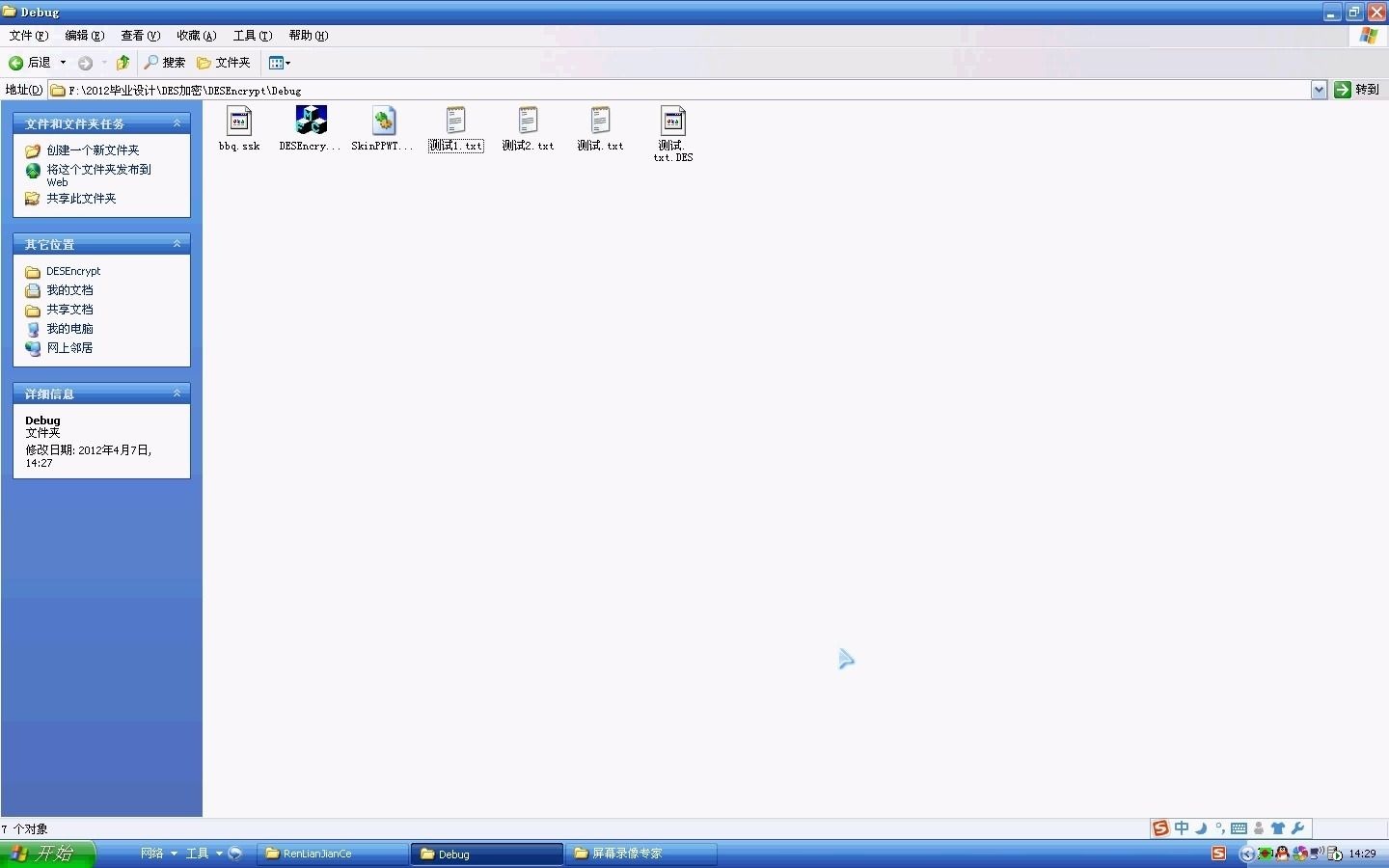Click the network connection tray icon
This screenshot has width=1389, height=868.
coord(1317,854)
